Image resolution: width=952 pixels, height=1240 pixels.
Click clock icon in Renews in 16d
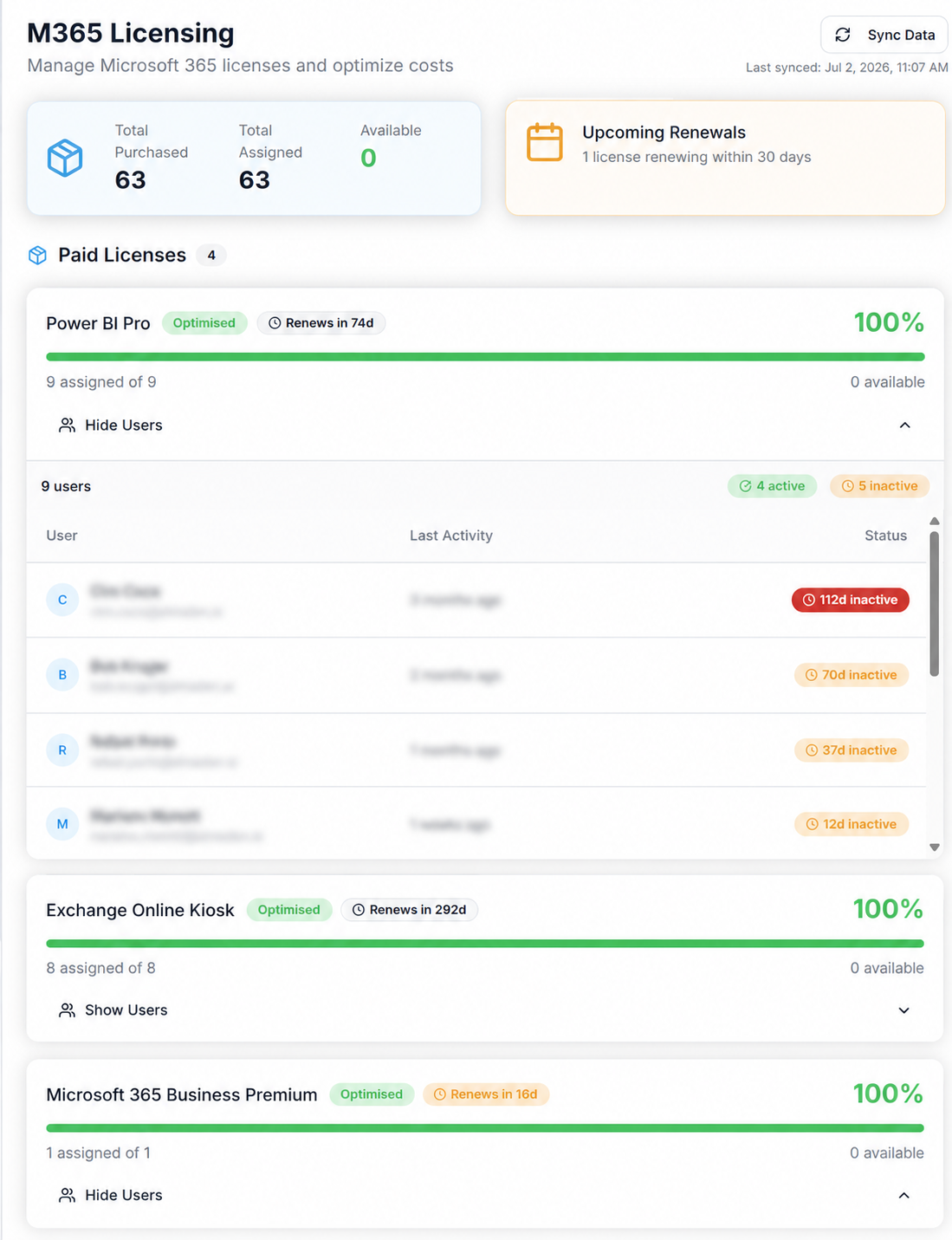tap(440, 1094)
